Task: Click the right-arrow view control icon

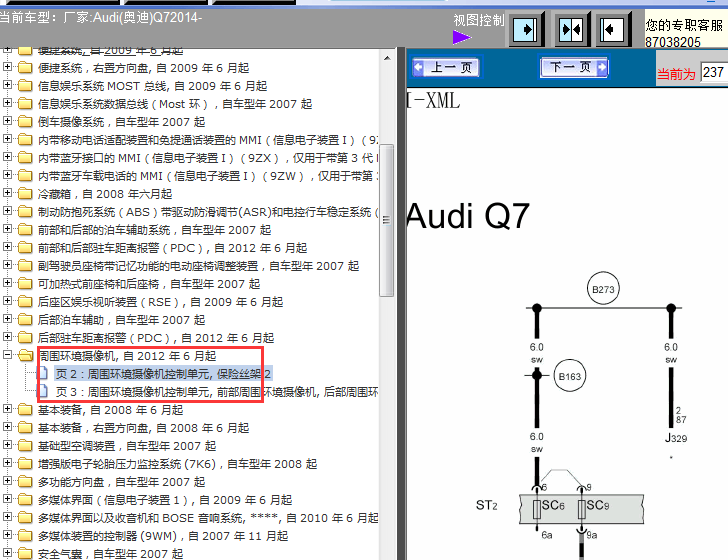Action: [526, 30]
